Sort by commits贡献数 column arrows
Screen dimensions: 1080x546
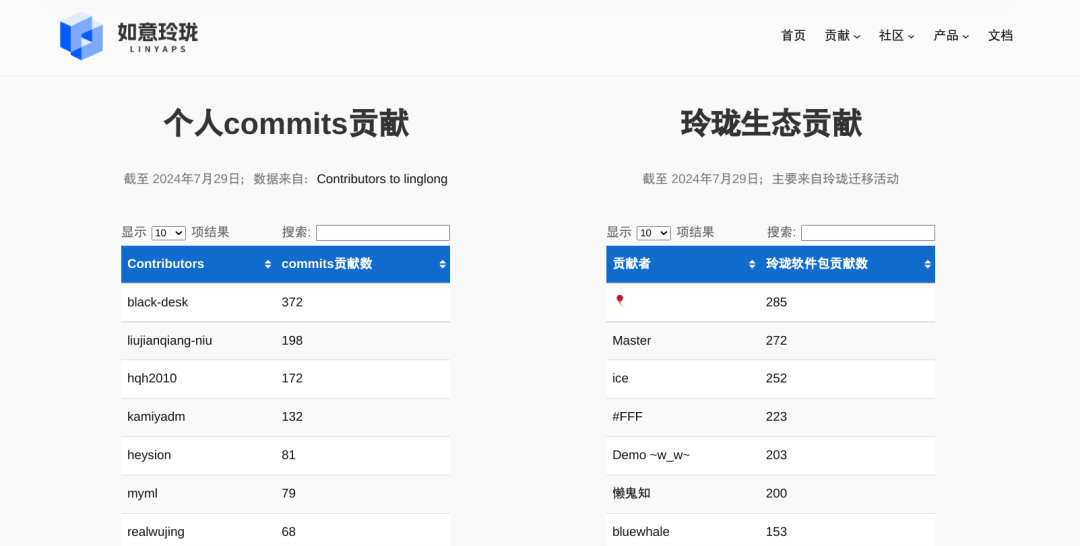tap(442, 264)
